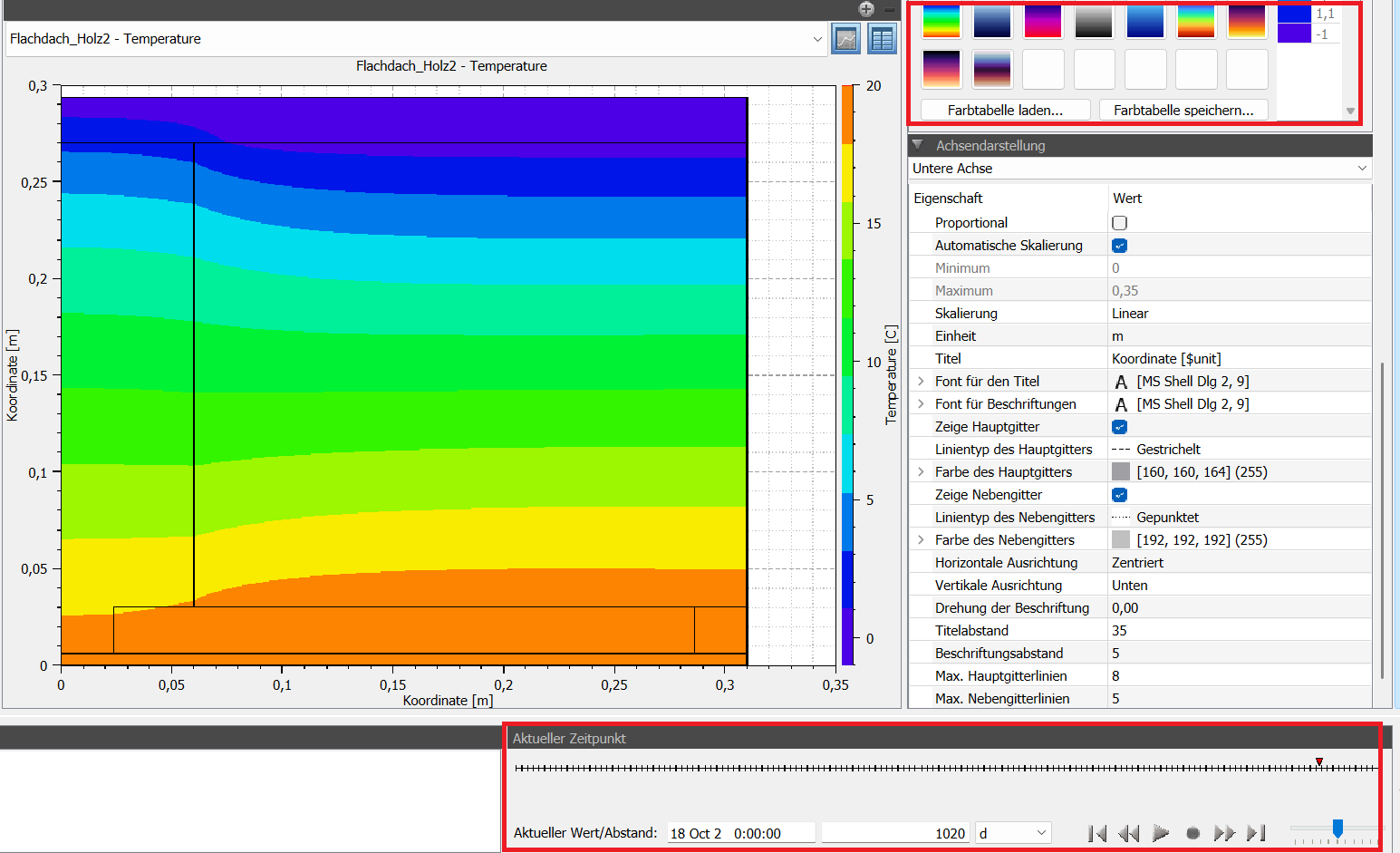Click the Linientyp des Hauptgitters value 'Gestrichelt'

[x=1169, y=450]
